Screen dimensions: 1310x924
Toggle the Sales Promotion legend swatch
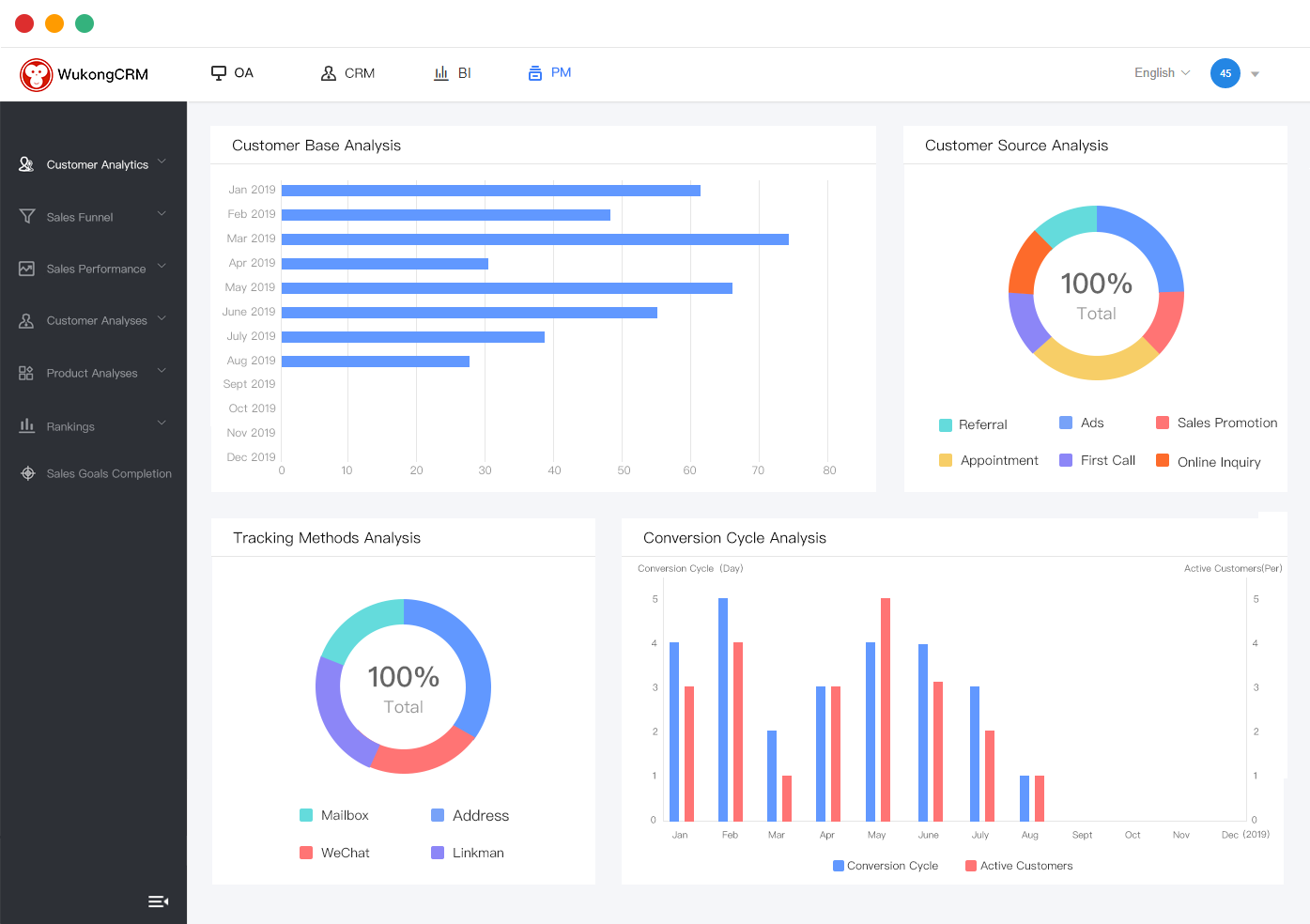(x=1163, y=423)
